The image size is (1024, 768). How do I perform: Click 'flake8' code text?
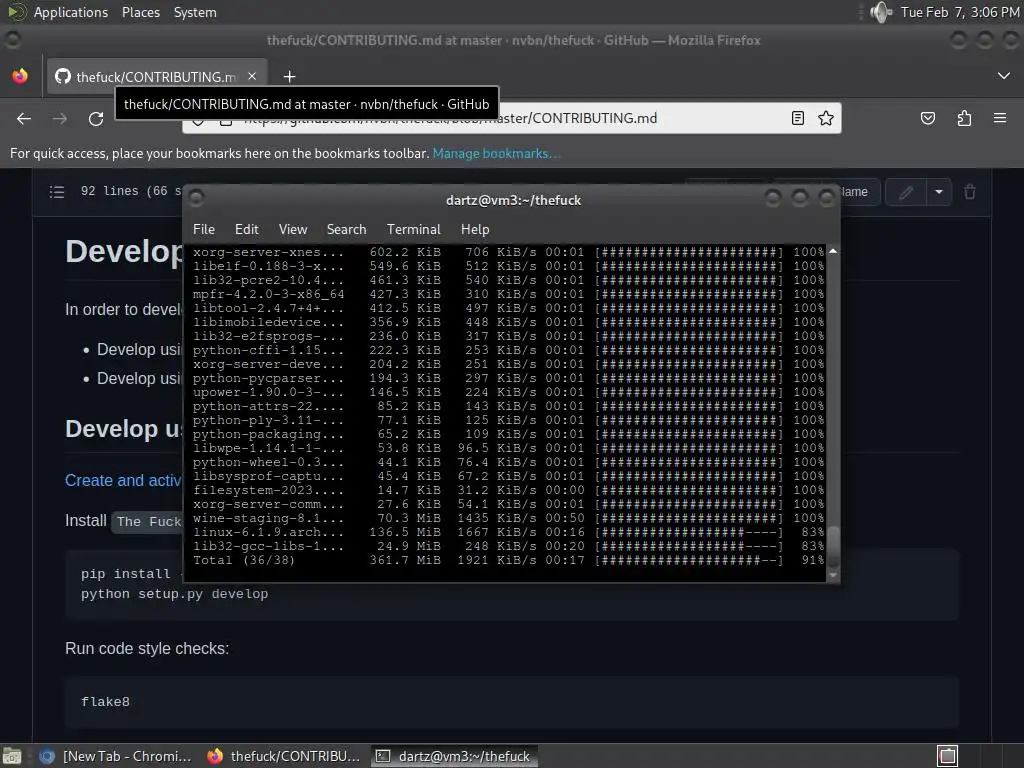(x=105, y=701)
